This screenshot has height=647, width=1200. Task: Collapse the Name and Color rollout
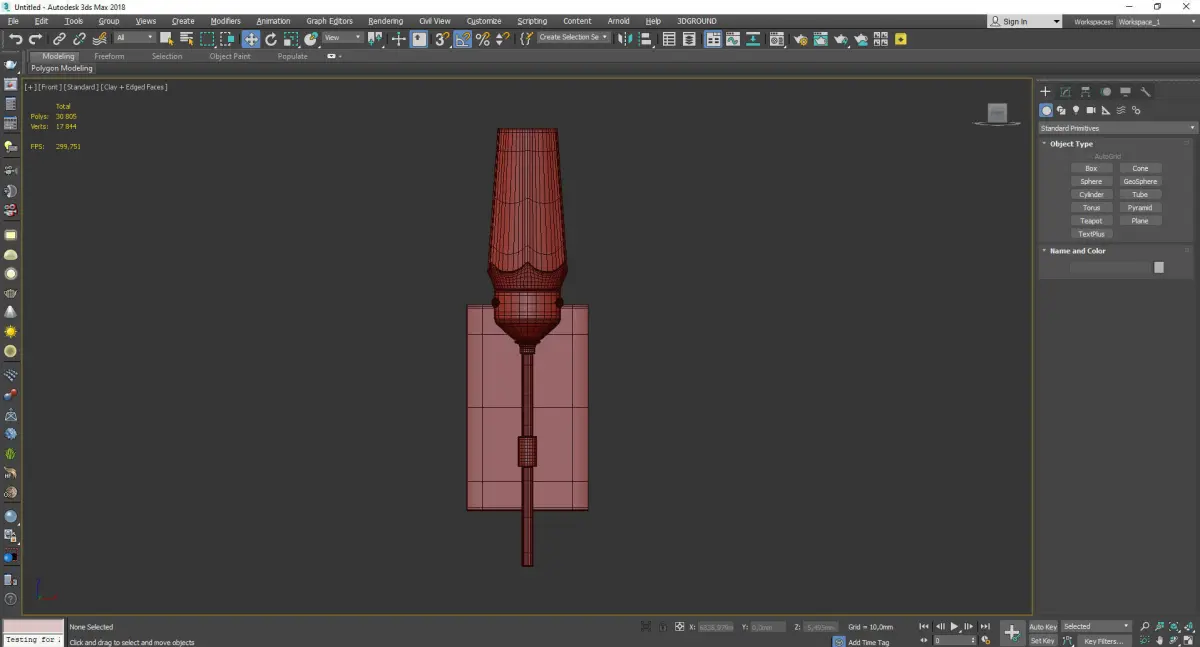click(x=1077, y=251)
